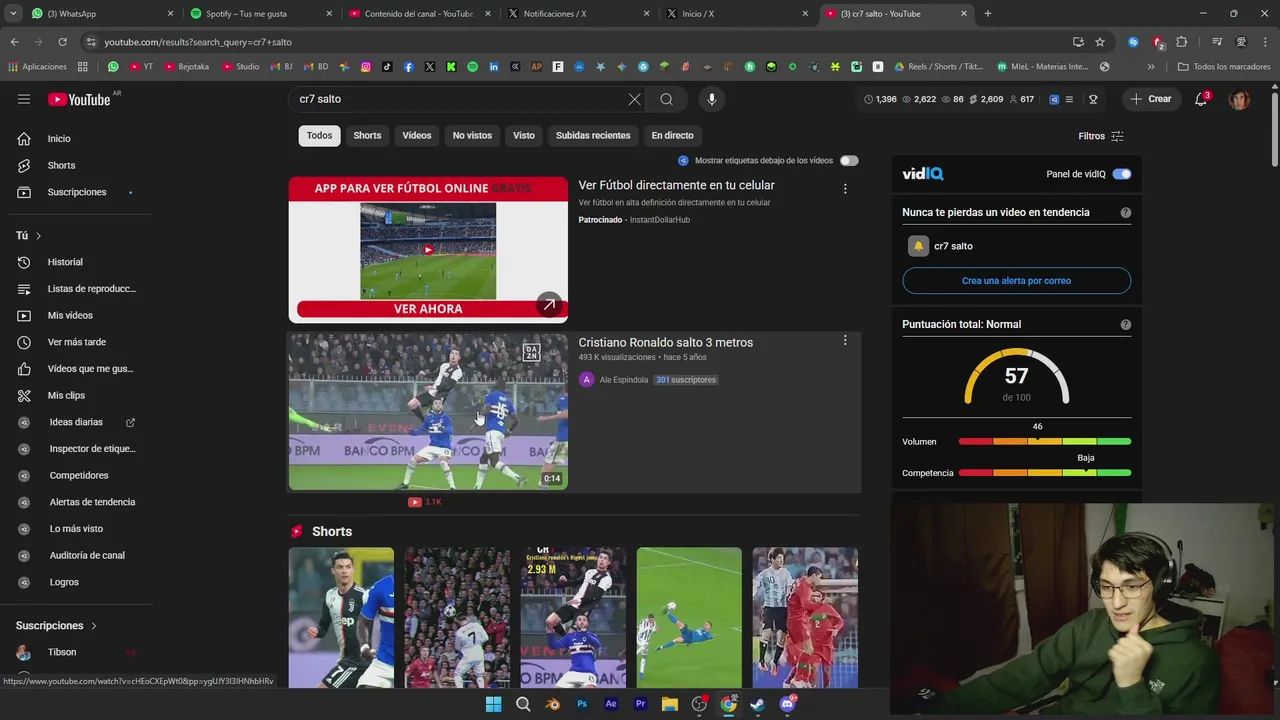
Task: Open the Chrome tab search dropdown
Action: click(13, 14)
